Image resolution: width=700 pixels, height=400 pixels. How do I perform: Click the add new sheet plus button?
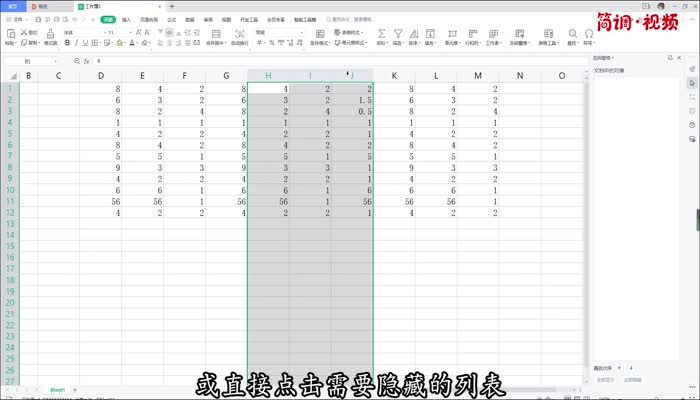[x=75, y=388]
